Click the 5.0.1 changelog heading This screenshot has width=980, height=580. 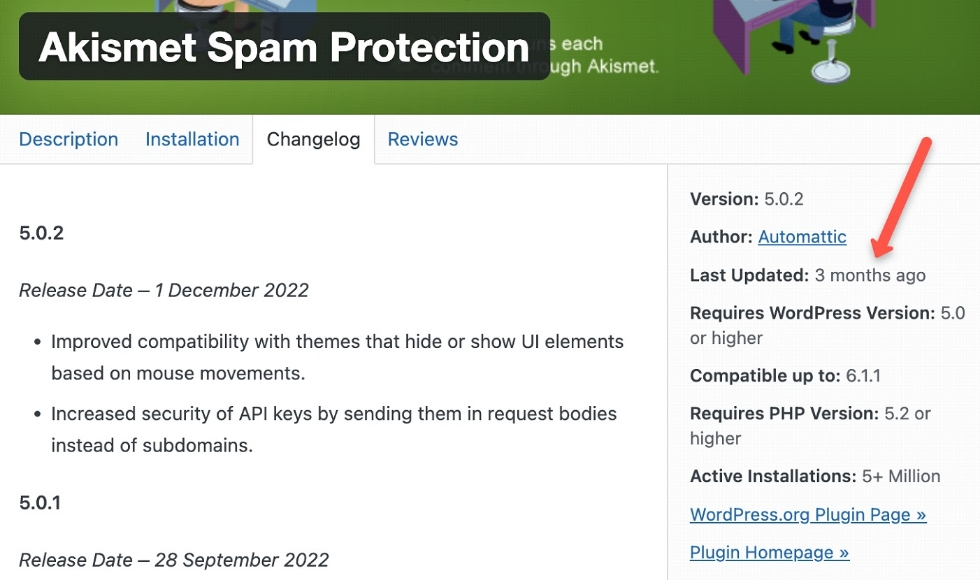click(40, 502)
